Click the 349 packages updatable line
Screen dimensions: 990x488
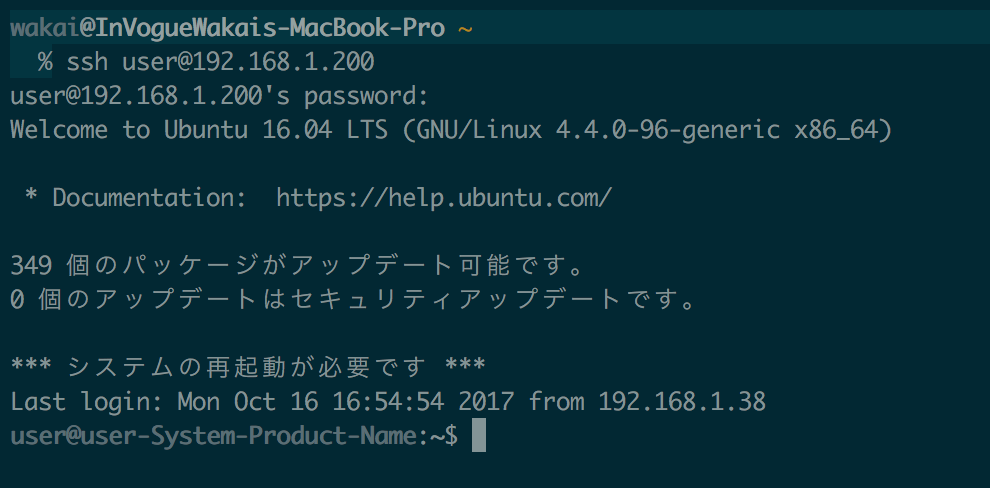pos(297,267)
